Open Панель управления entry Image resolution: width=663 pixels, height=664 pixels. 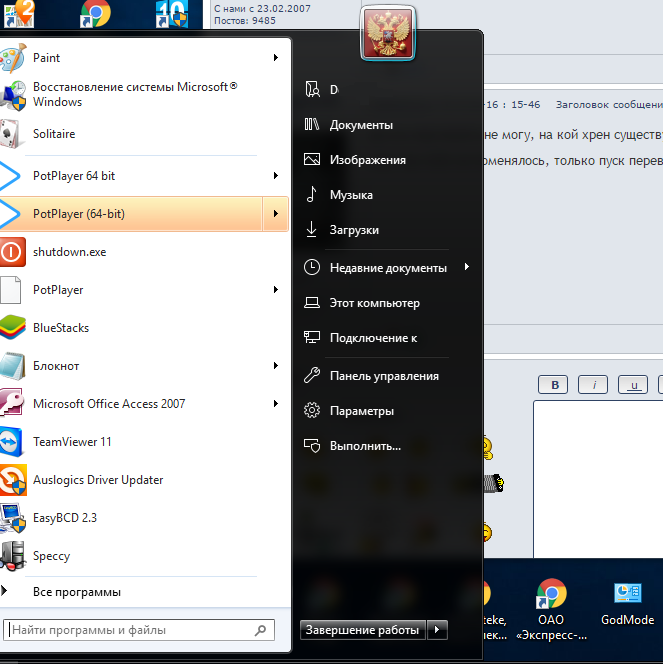tap(384, 376)
